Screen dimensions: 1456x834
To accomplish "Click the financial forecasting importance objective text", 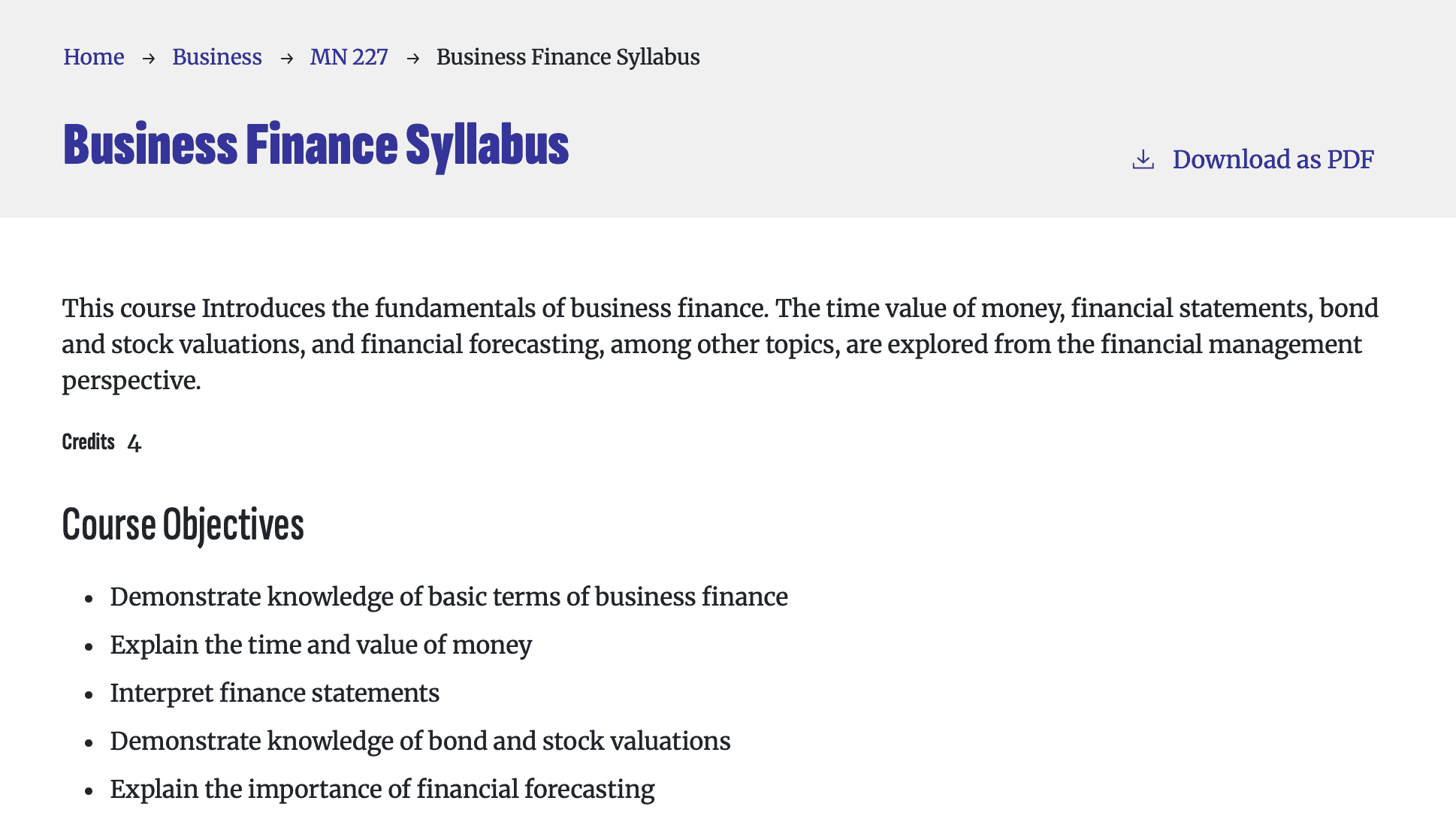I will 382,789.
